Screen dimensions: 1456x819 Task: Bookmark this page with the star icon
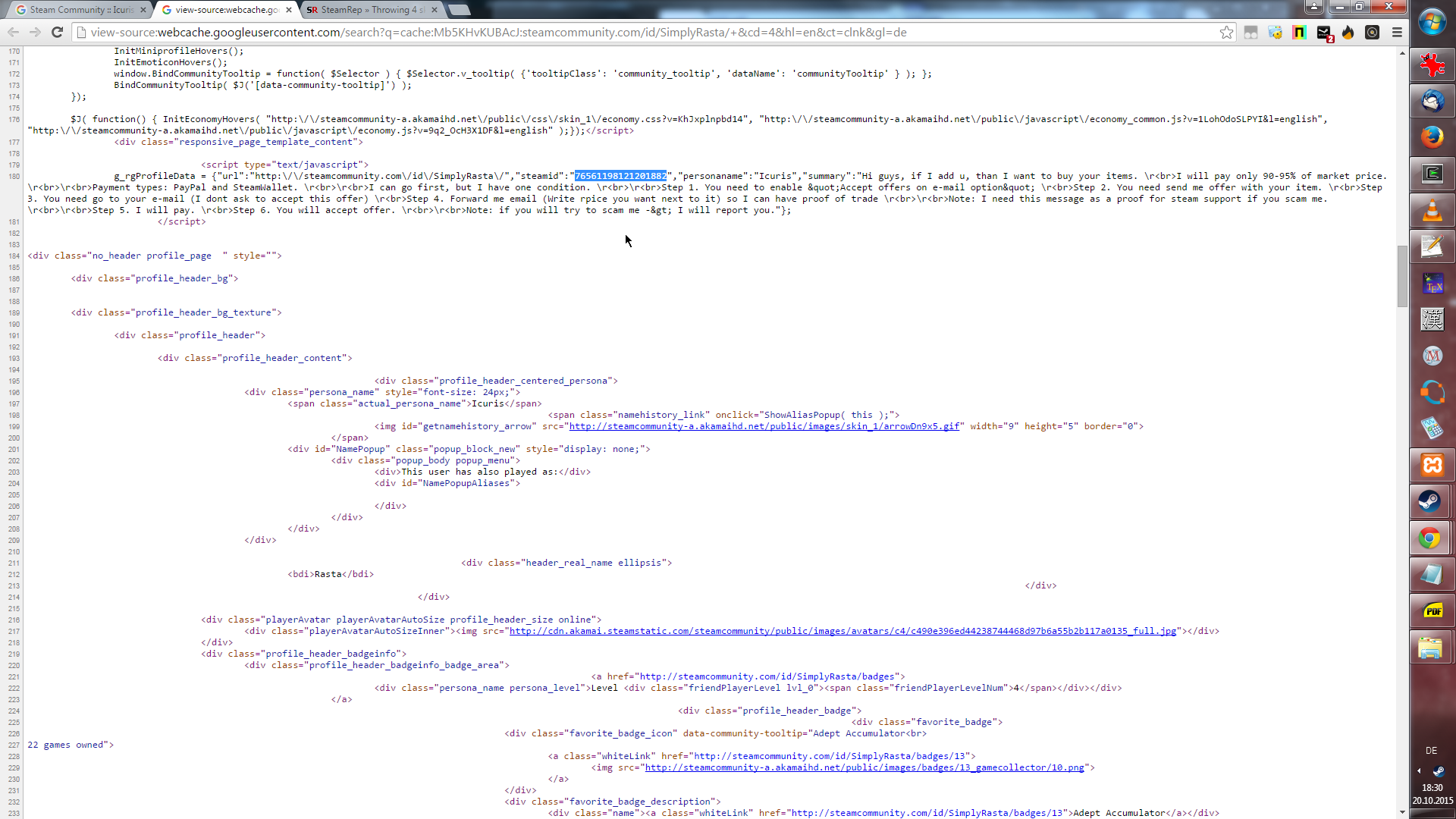point(1226,32)
